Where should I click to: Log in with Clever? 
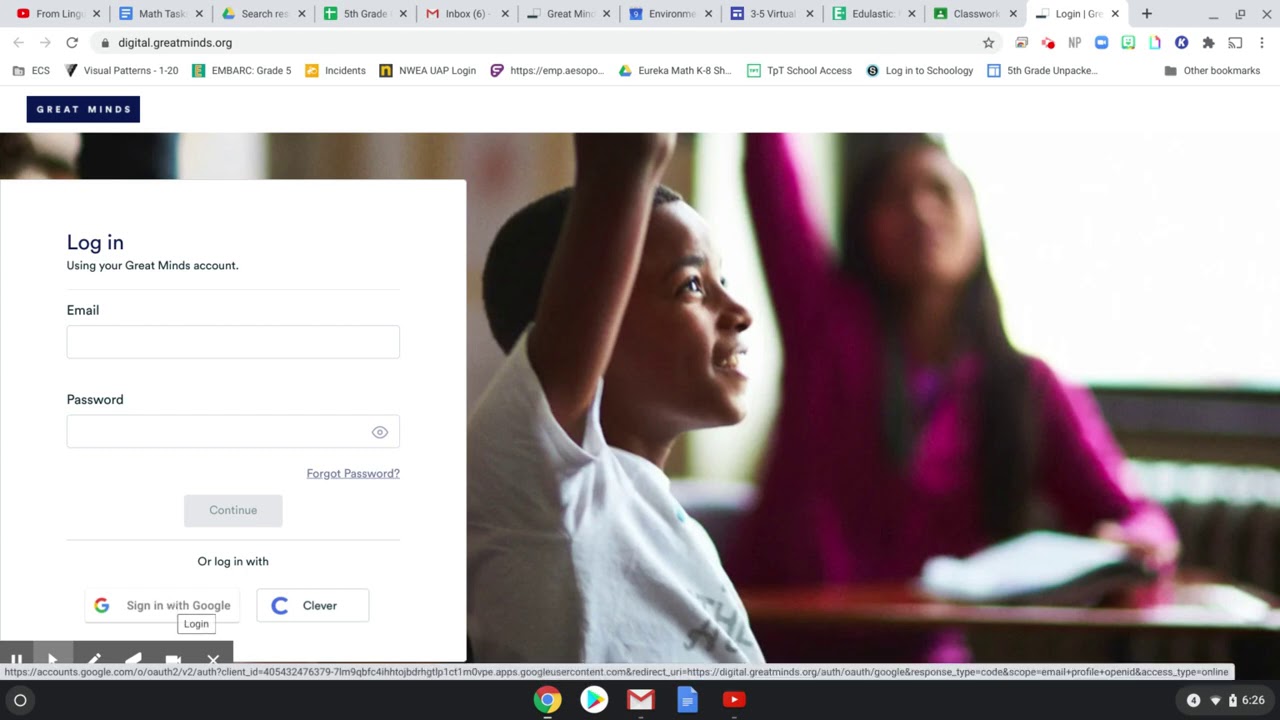click(x=312, y=605)
